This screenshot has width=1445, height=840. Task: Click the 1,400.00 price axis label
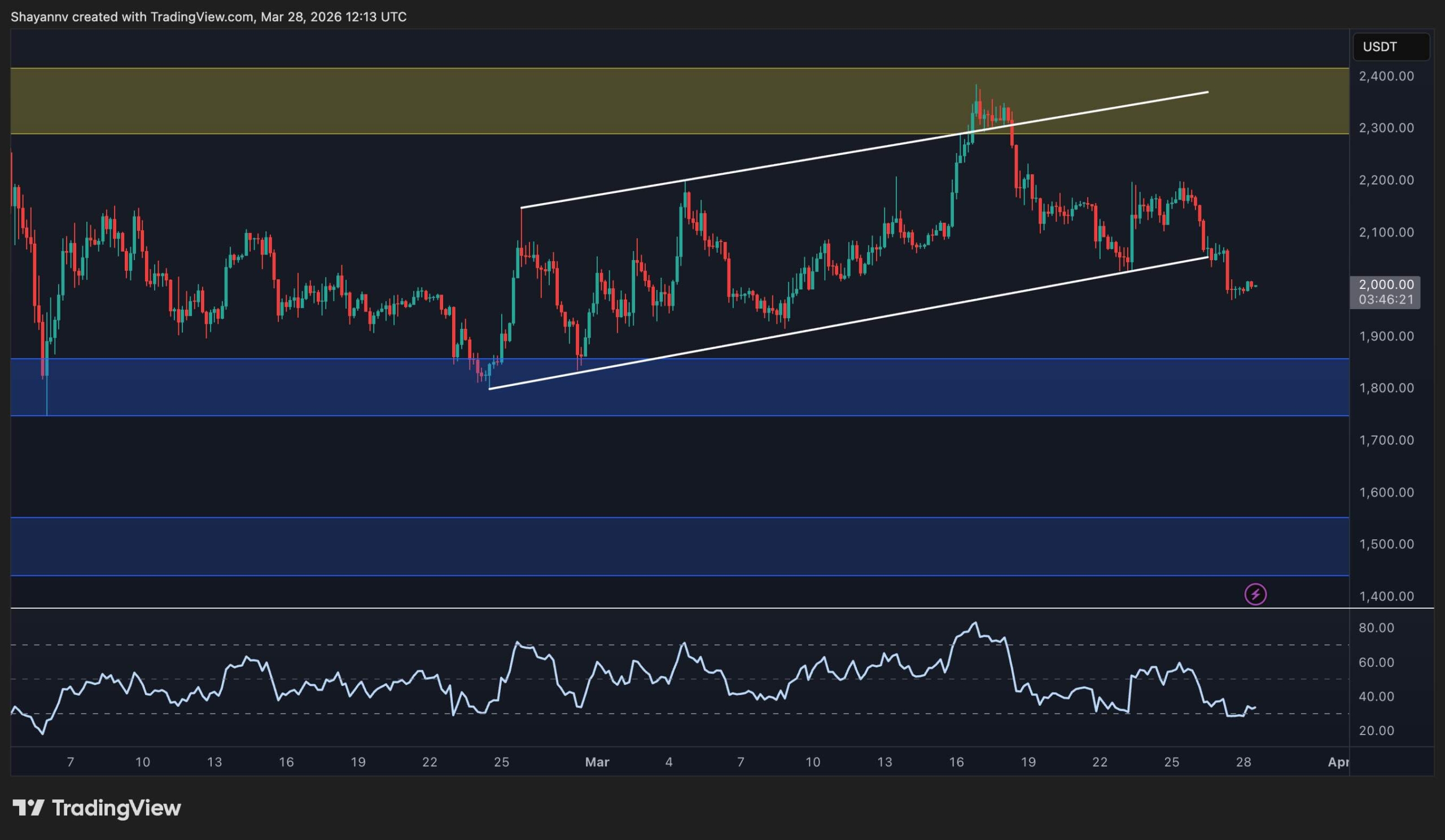[1386, 596]
